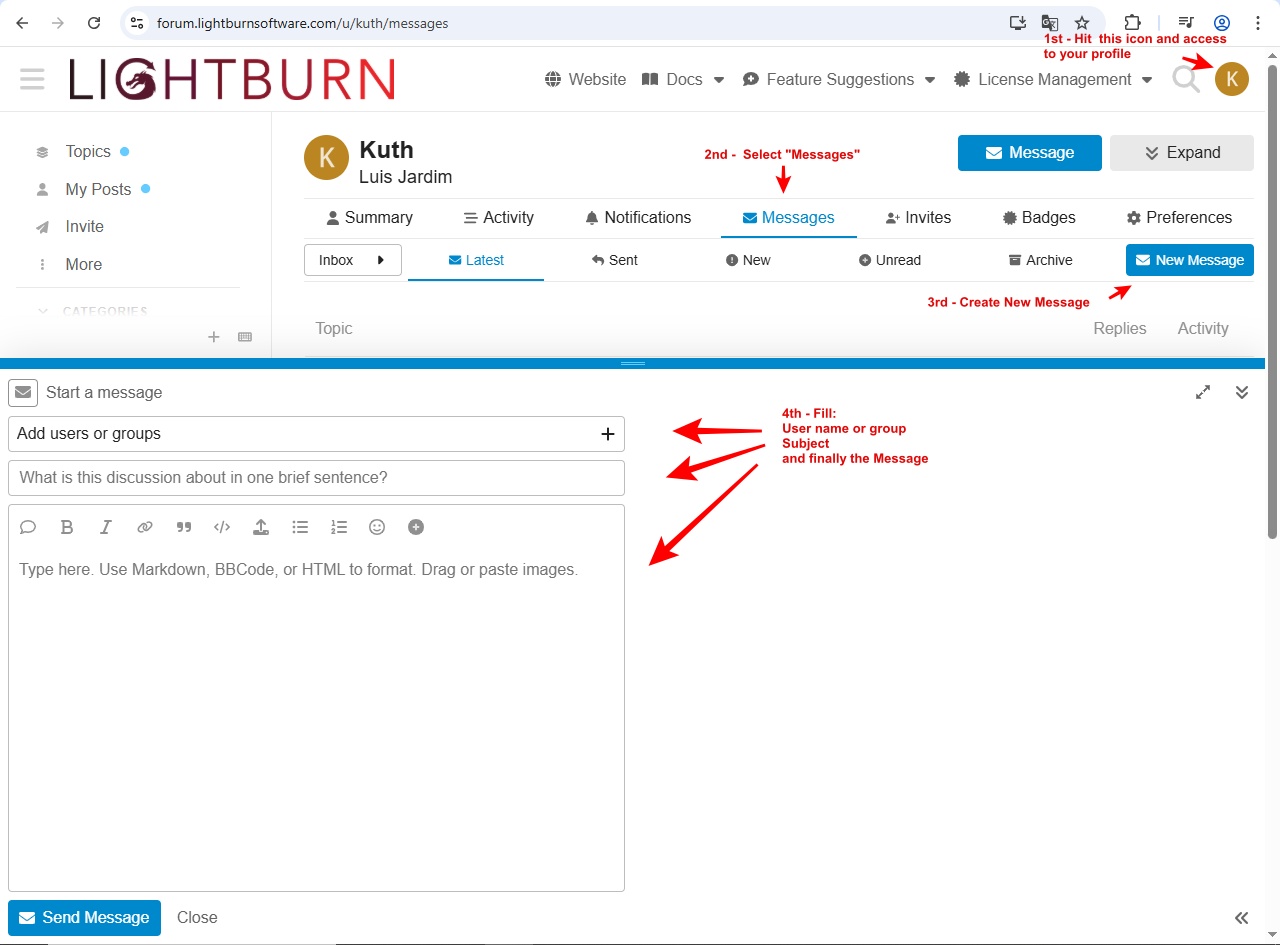Click the New Message button

point(1190,260)
